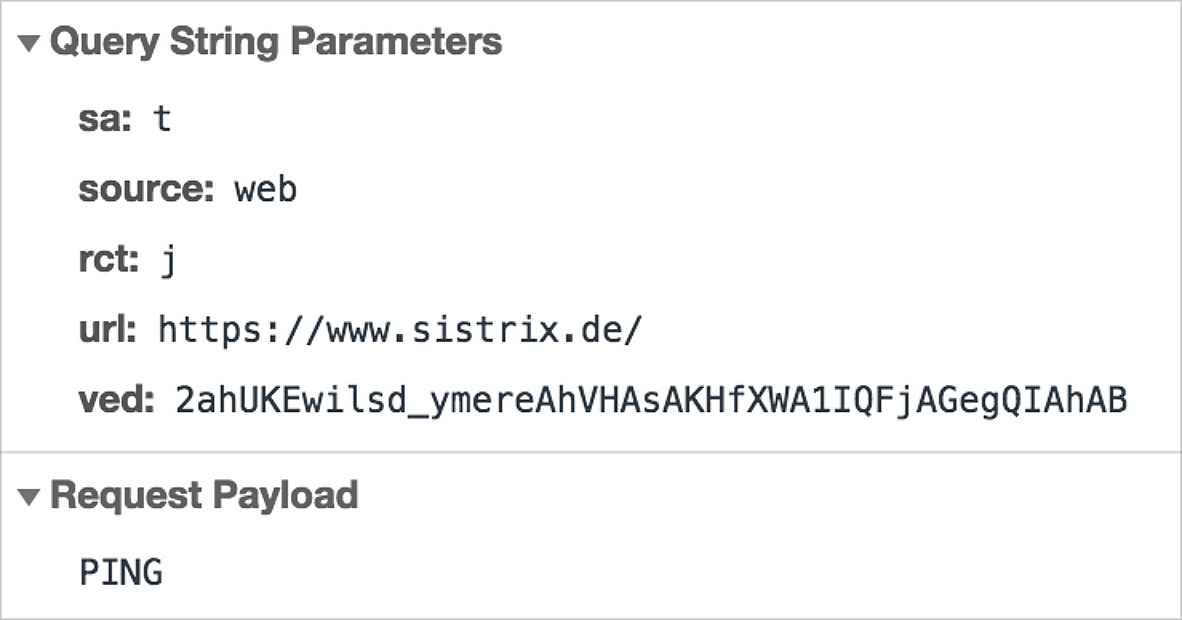Click the divider line above Request Payload

pos(590,452)
